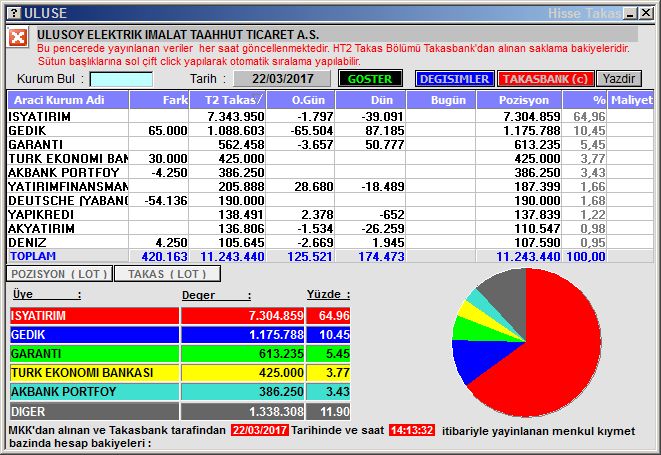Select the YATIRIMFINANSMAN row
Viewport: 661px width, 455px height.
pos(330,186)
